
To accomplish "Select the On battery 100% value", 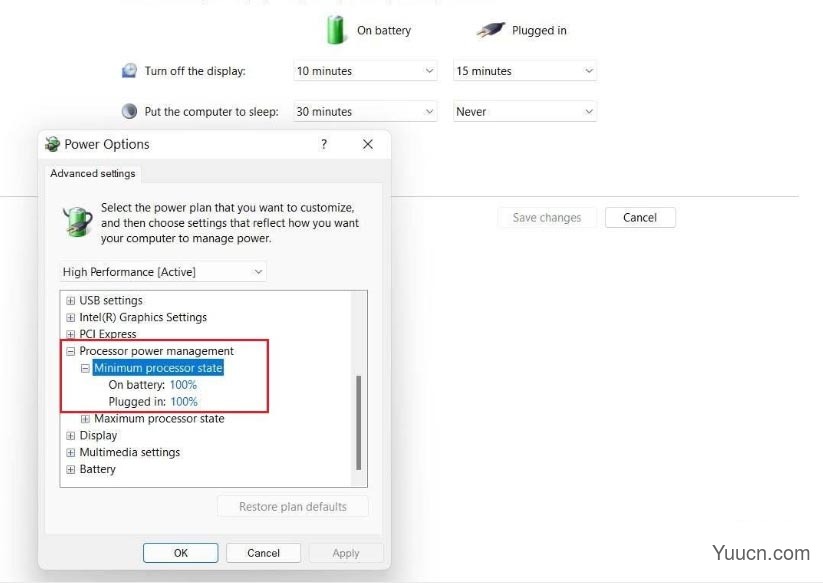I will point(183,385).
